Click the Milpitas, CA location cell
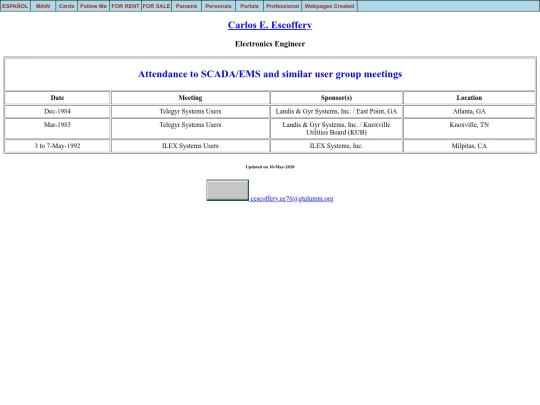Viewport: 540px width, 405px height. (x=469, y=146)
